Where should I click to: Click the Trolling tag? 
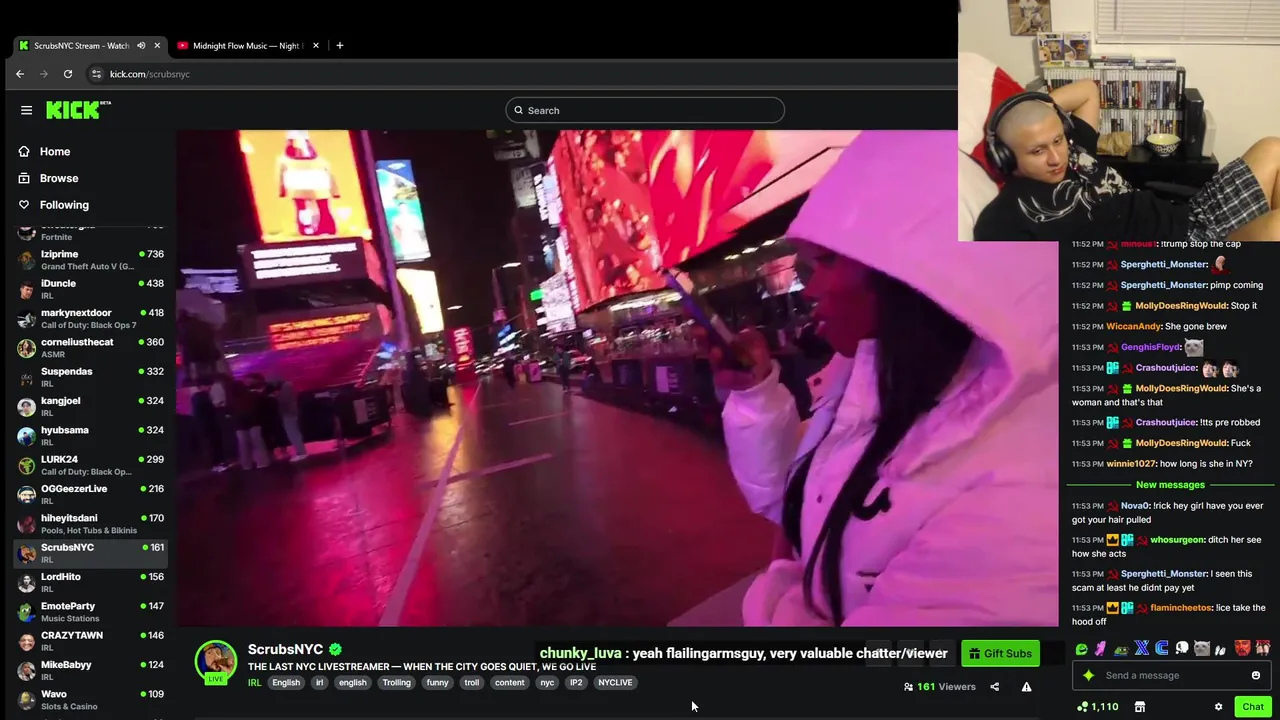[x=396, y=683]
